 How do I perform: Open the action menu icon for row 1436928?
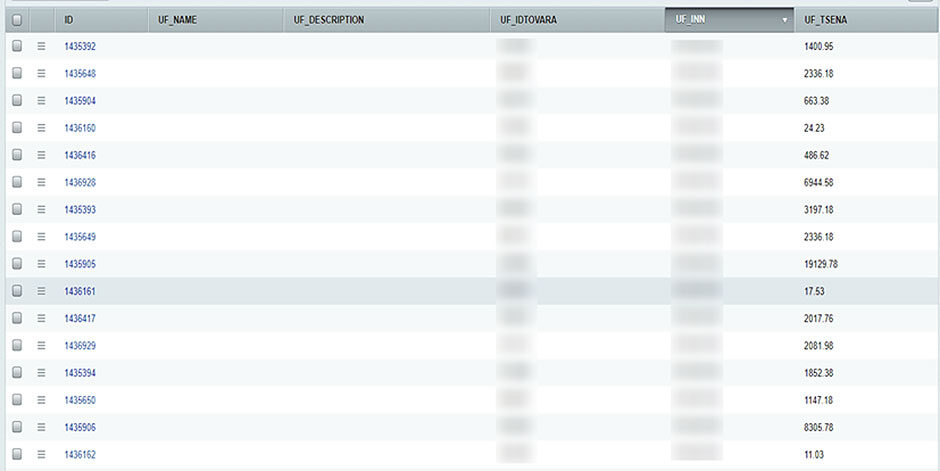pos(41,182)
